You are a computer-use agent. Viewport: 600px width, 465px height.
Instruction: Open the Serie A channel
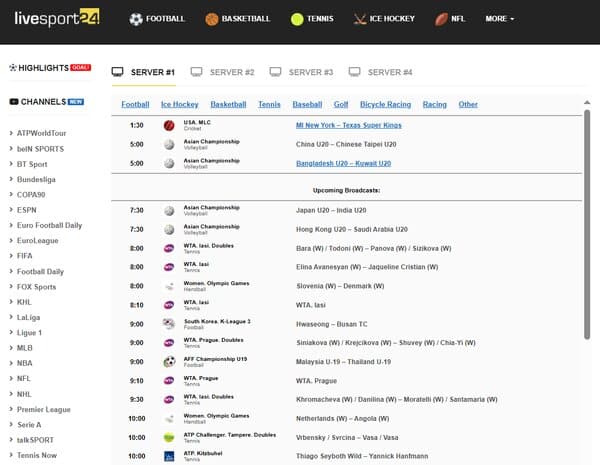(29, 425)
